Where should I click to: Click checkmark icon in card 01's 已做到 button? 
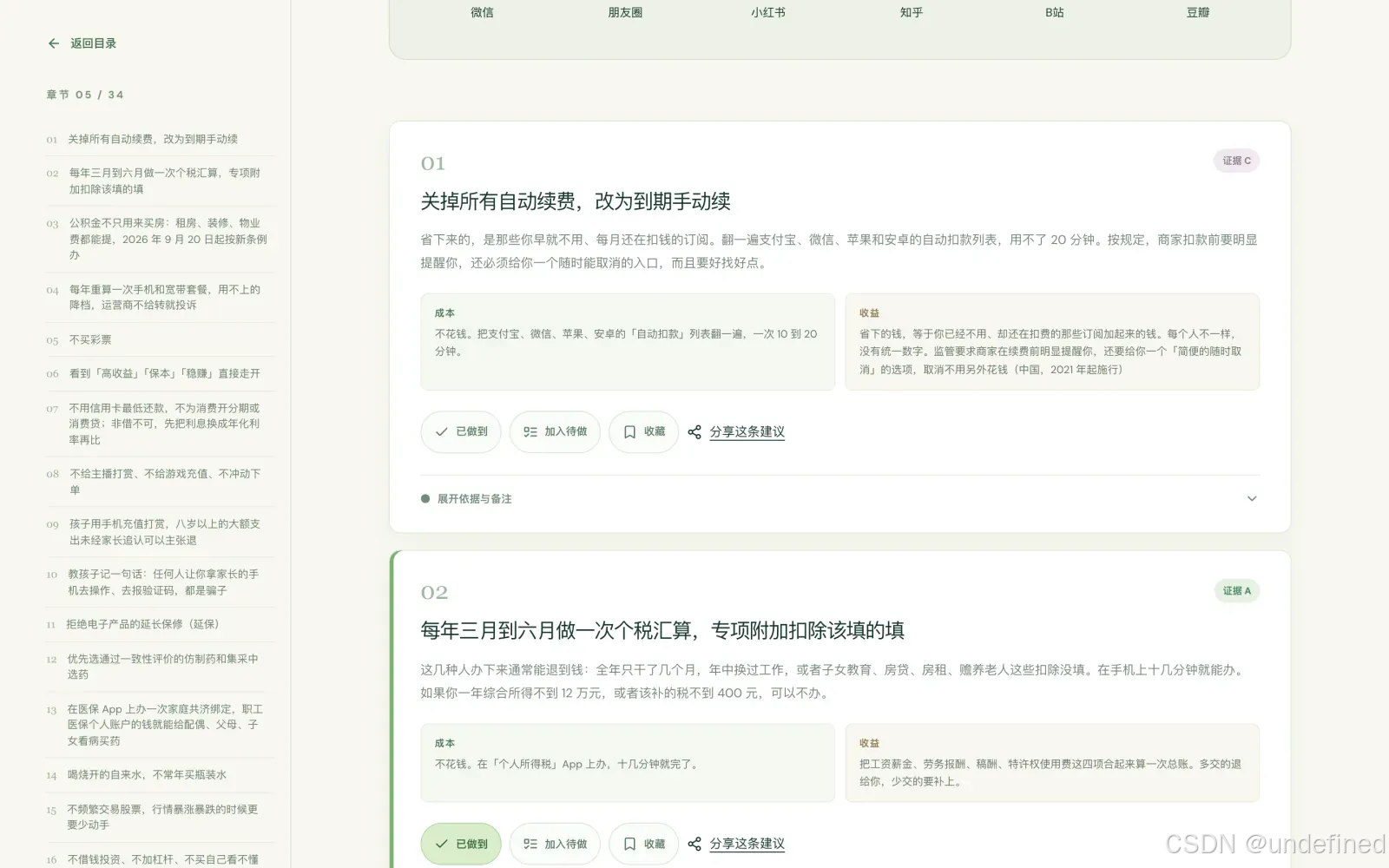pos(442,431)
